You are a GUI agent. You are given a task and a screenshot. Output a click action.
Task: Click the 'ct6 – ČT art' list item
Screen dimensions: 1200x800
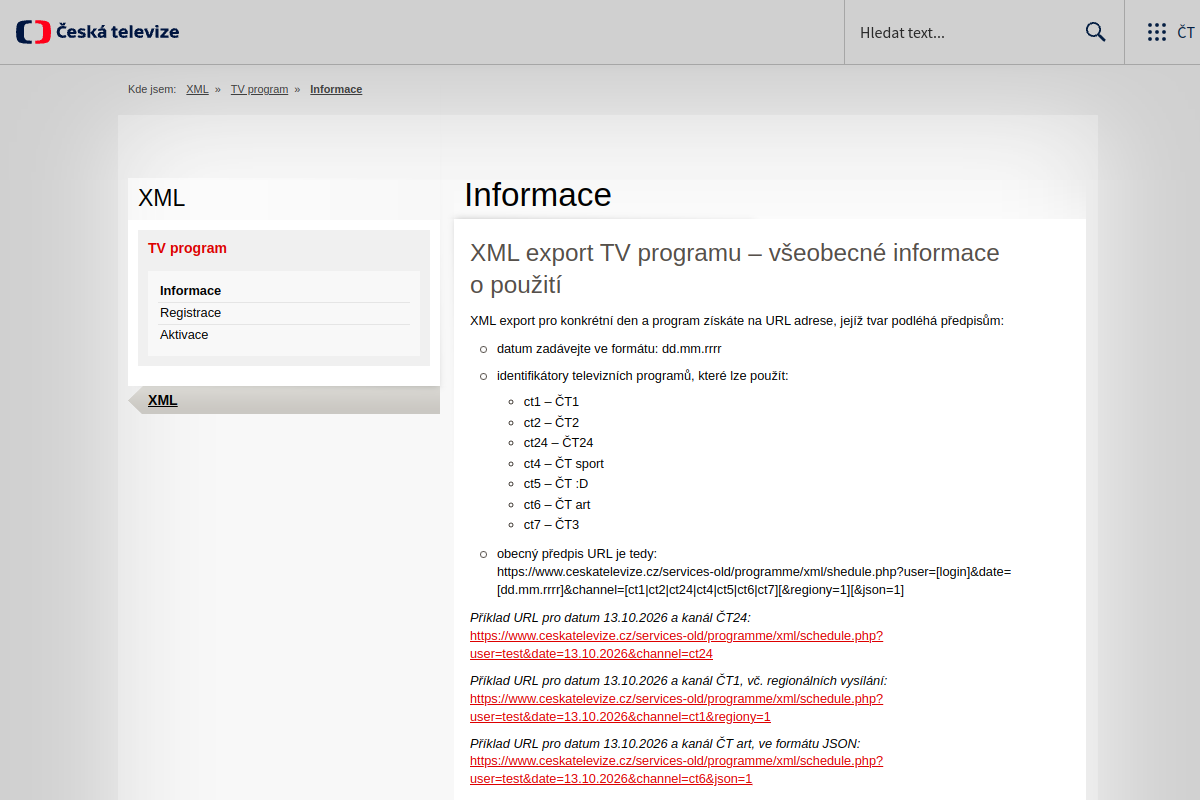(x=557, y=505)
